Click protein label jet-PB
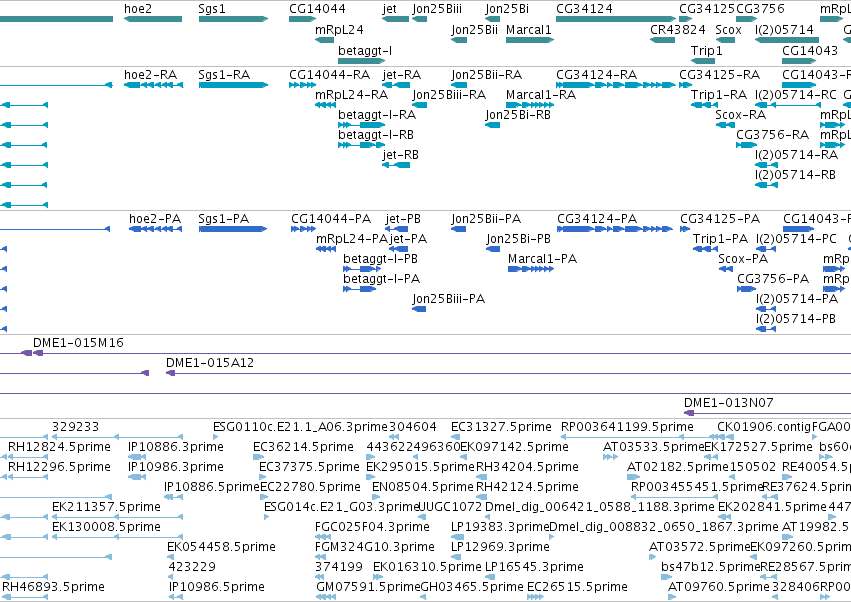Viewport: 851px width, 602px height. (x=403, y=219)
